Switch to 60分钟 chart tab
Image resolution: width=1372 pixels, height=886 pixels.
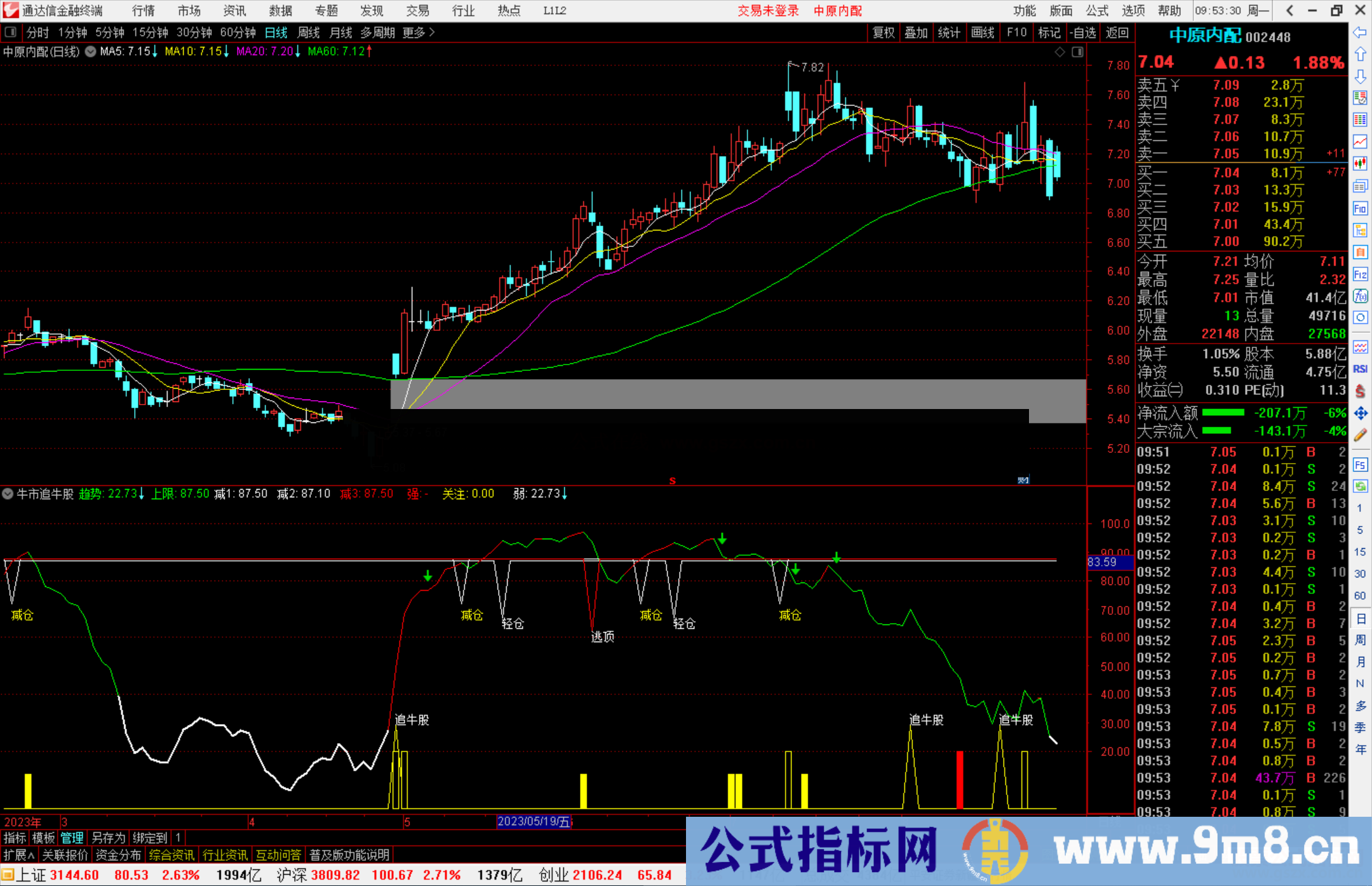pyautogui.click(x=238, y=32)
